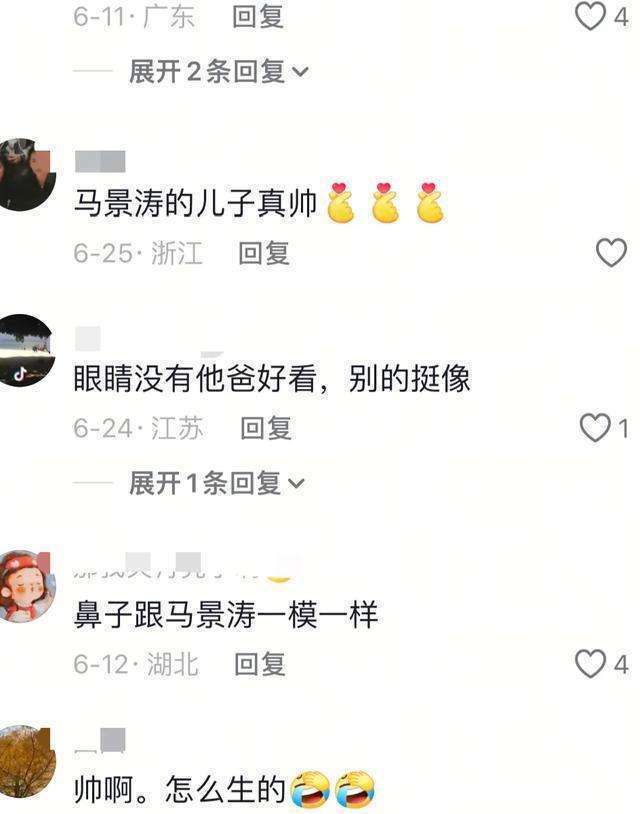Tap the first finger-heart emoji

click(341, 202)
